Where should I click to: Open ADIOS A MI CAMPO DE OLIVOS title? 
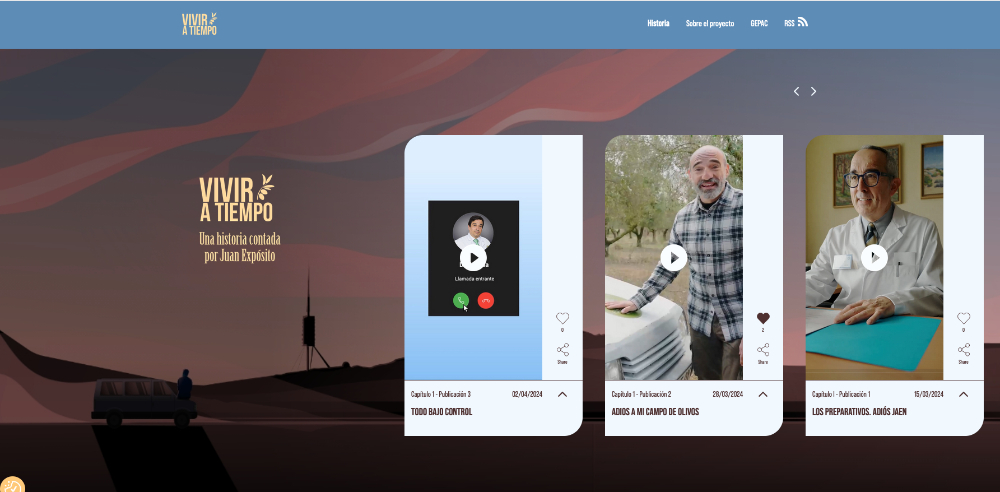point(655,412)
